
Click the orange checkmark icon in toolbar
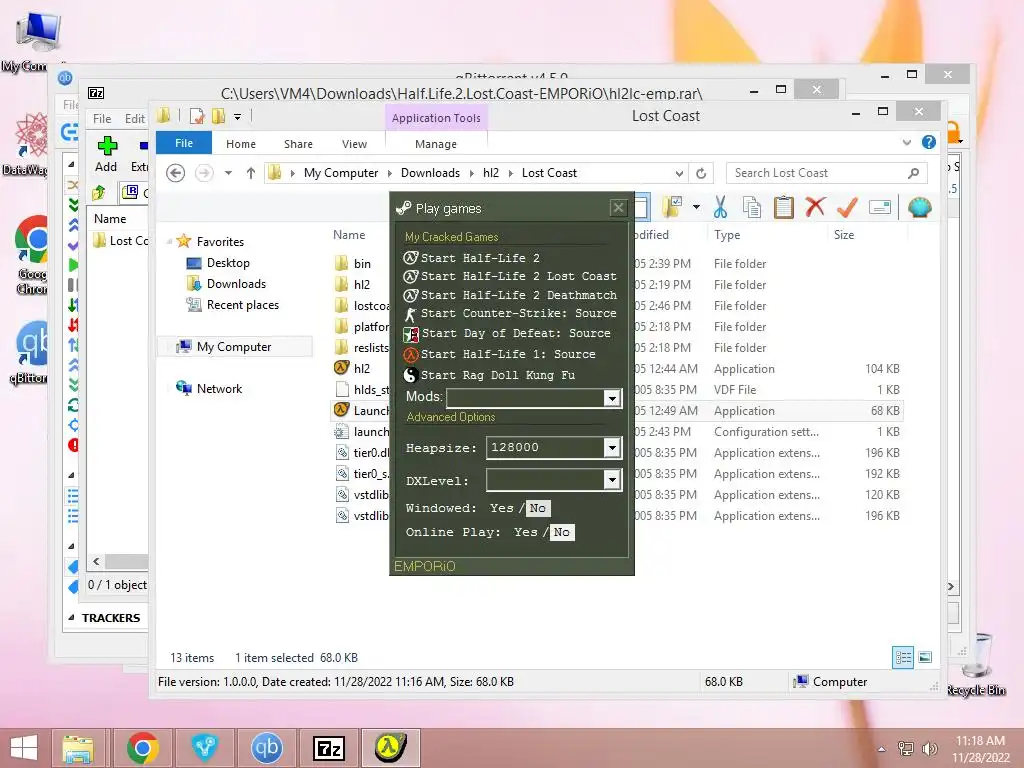(847, 208)
